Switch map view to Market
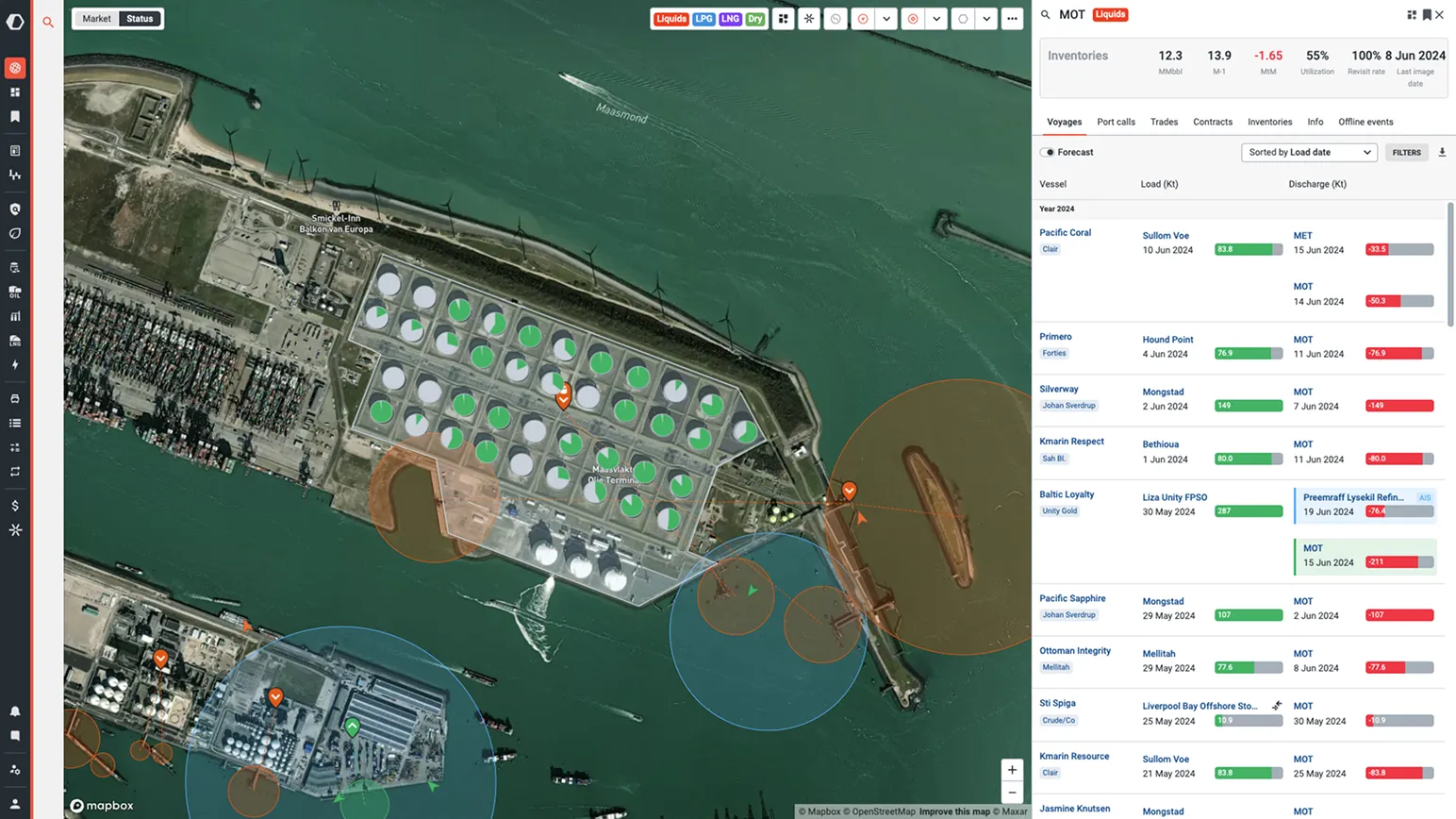The width and height of the screenshot is (1456, 819). tap(96, 19)
